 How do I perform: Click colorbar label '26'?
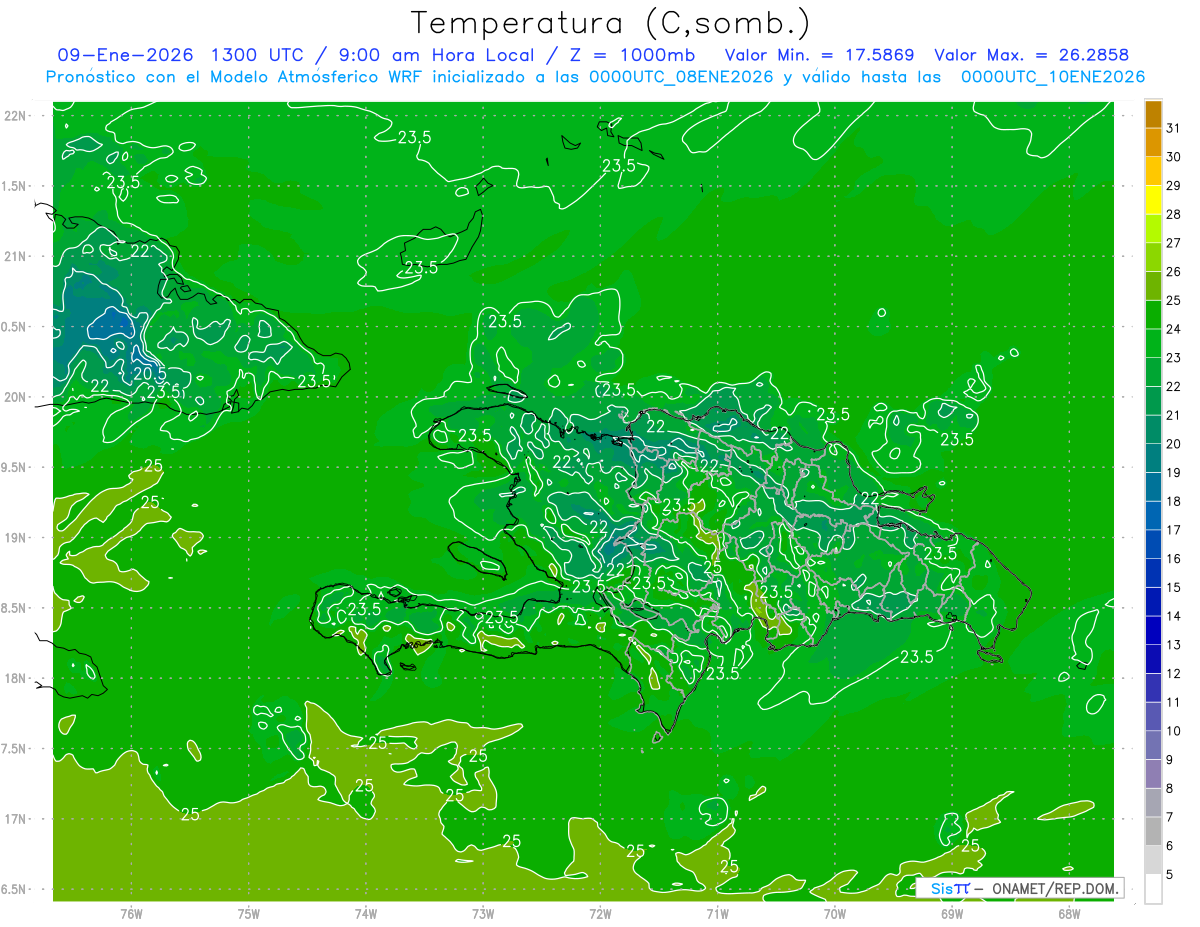tap(1174, 271)
